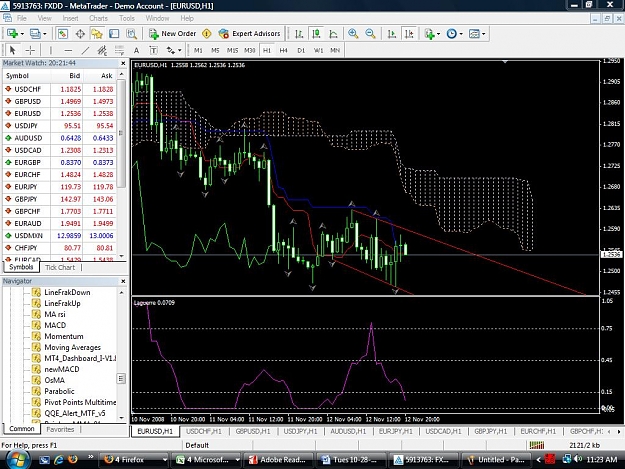Close the Market Watch panel
This screenshot has width=625, height=469.
123,63
